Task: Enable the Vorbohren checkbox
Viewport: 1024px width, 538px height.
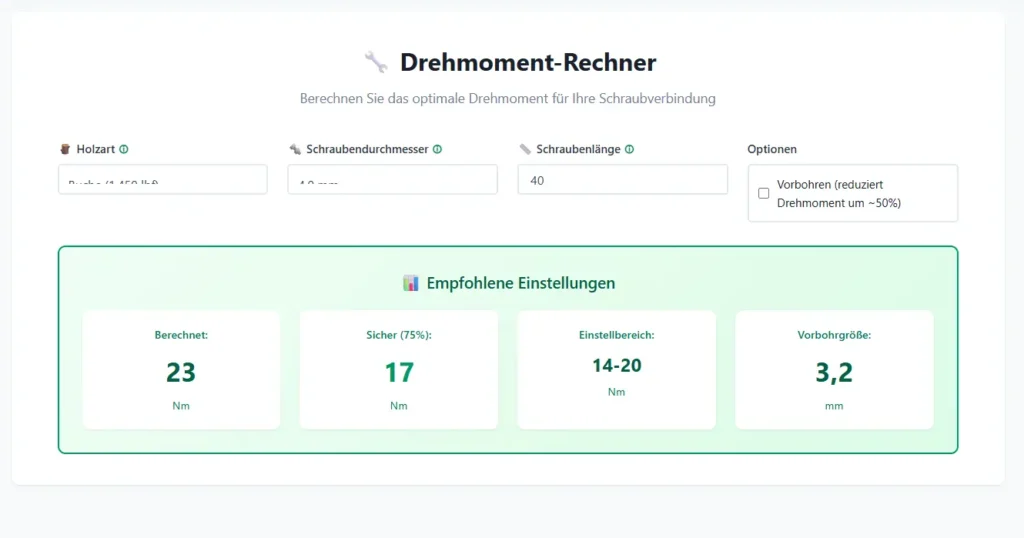Action: [763, 193]
